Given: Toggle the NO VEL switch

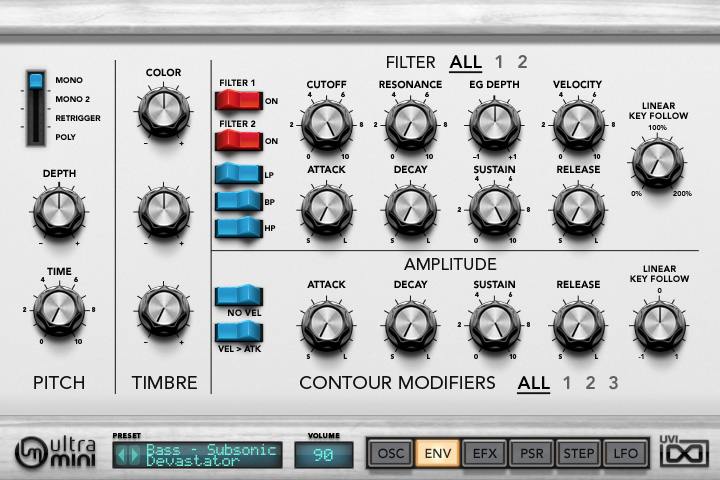Looking at the screenshot, I should click(x=239, y=295).
